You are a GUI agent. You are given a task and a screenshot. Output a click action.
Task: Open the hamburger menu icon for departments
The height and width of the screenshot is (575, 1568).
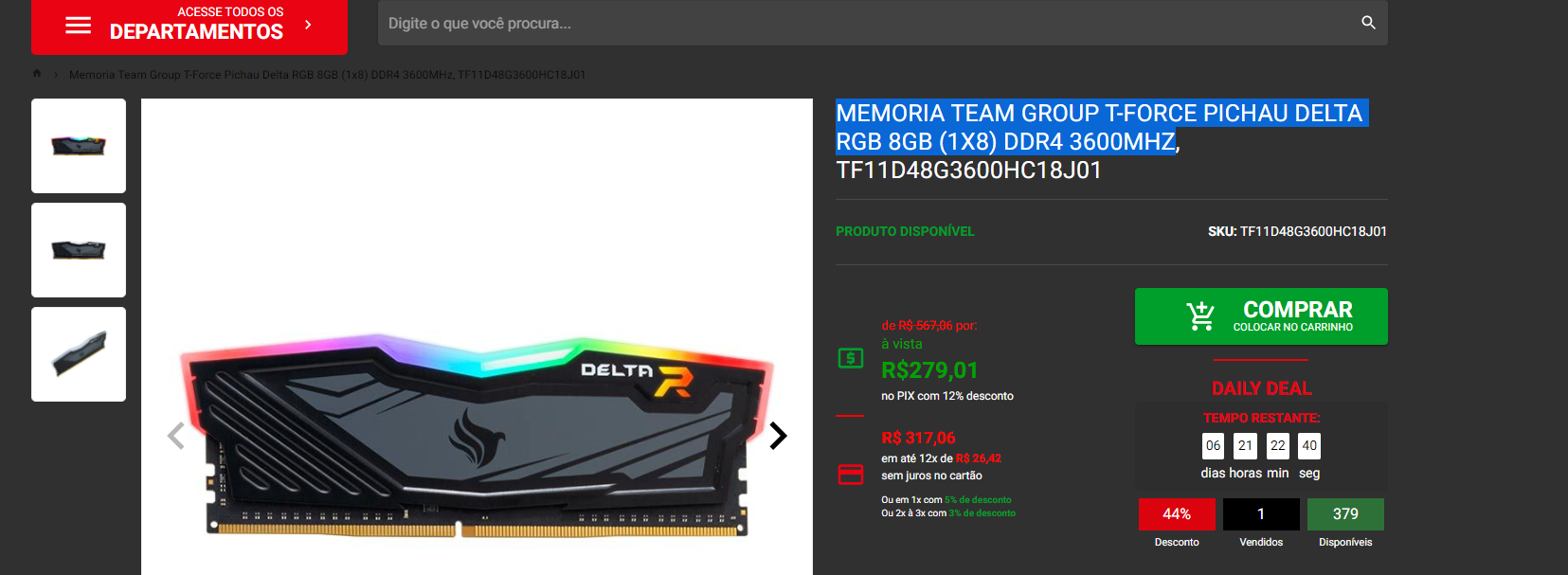[78, 25]
